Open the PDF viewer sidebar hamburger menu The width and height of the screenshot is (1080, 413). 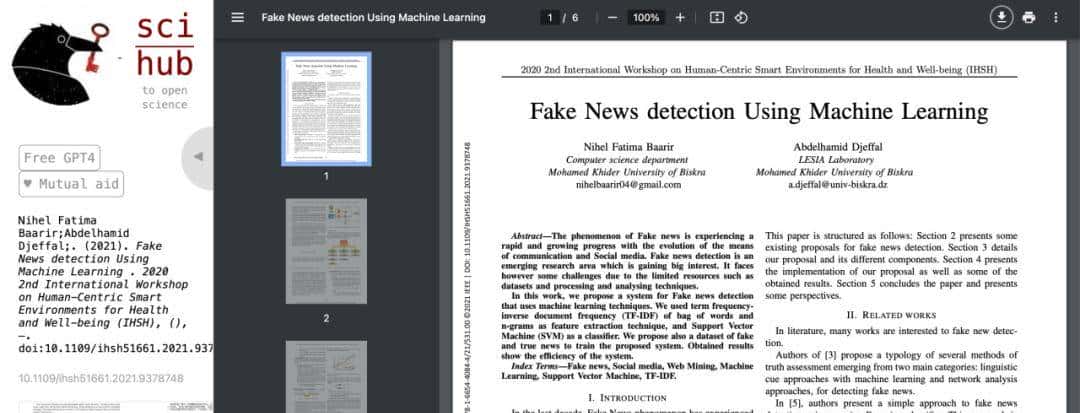238,18
